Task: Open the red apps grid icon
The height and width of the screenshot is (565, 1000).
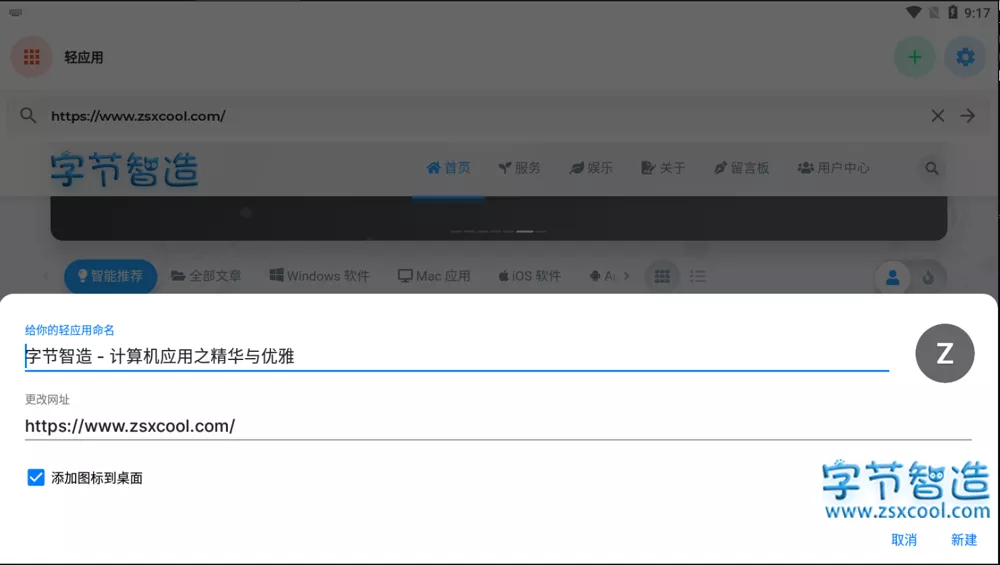Action: click(31, 57)
